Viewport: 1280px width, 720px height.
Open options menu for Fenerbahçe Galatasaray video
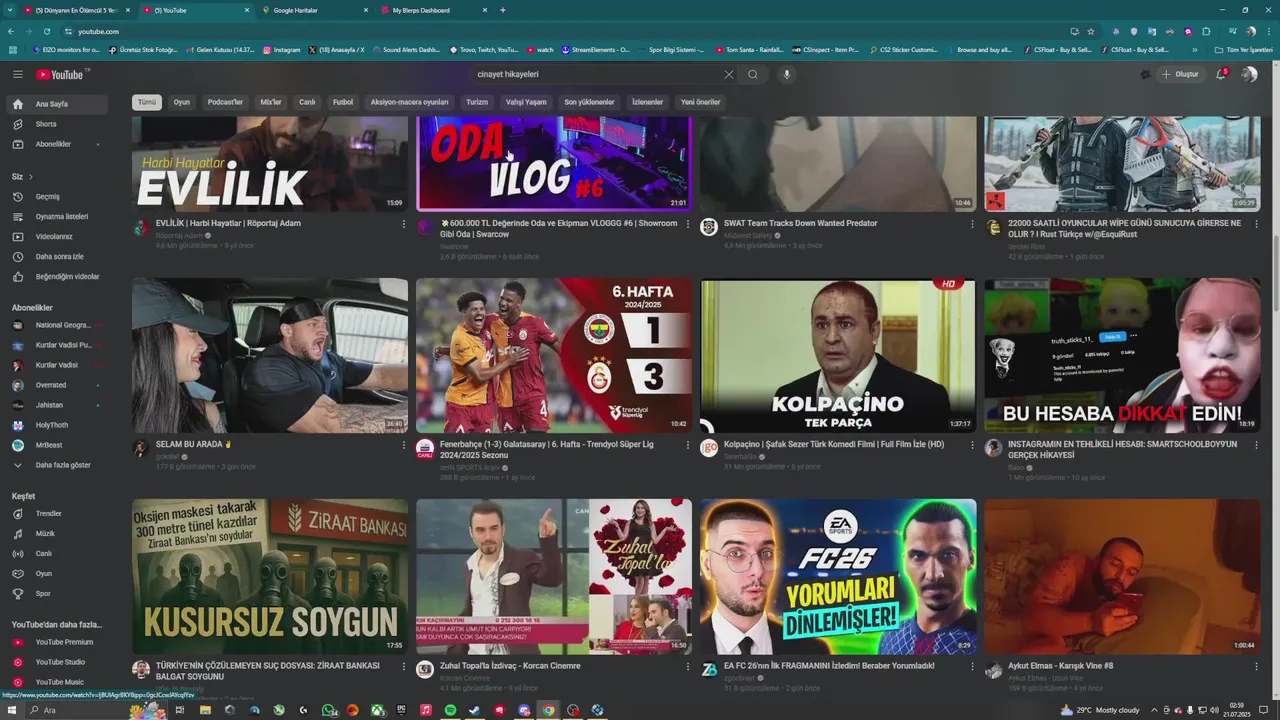point(688,445)
